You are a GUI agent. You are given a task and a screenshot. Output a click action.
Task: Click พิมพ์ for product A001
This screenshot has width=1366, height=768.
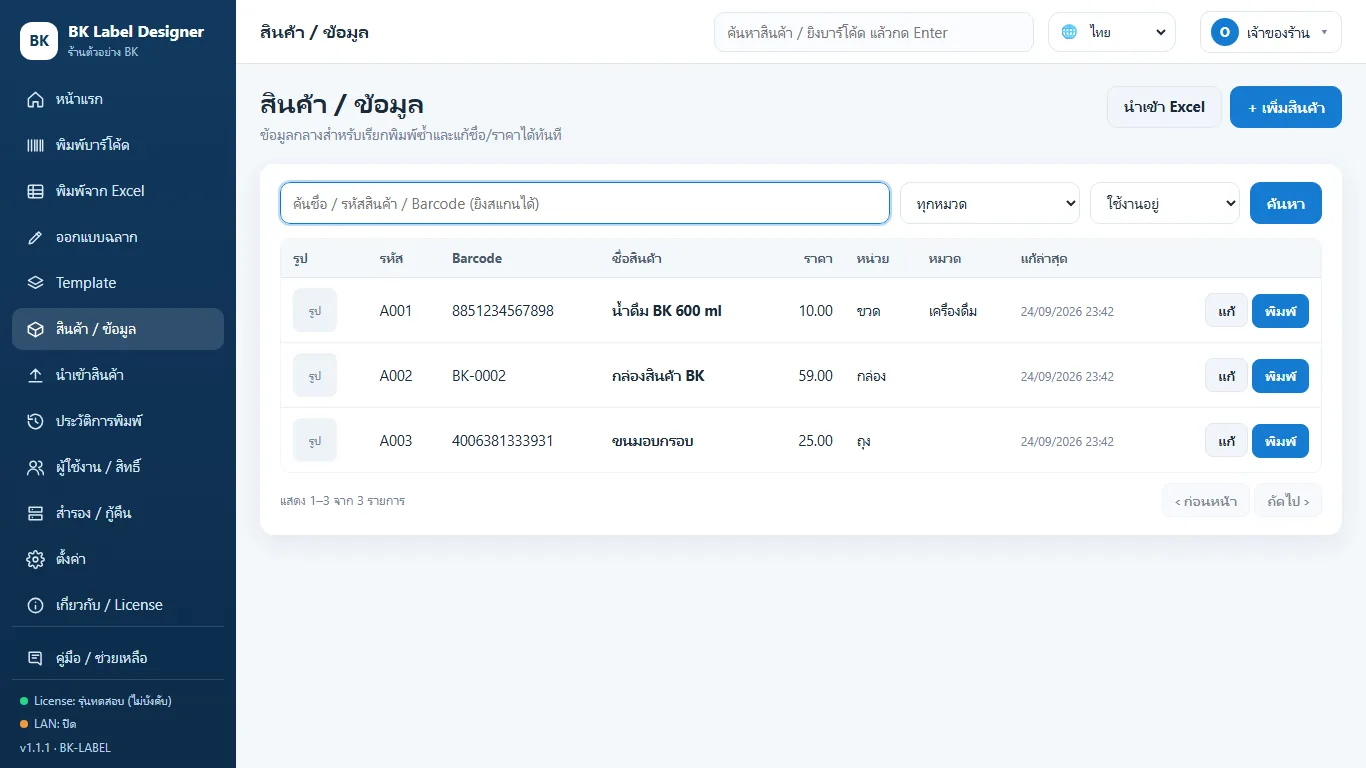pos(1280,311)
